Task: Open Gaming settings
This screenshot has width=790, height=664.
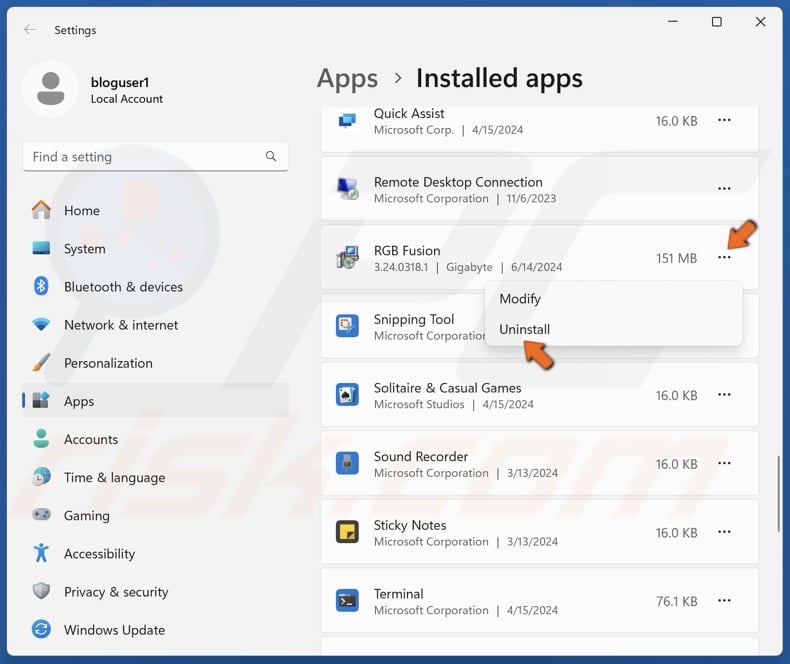Action: click(x=156, y=515)
